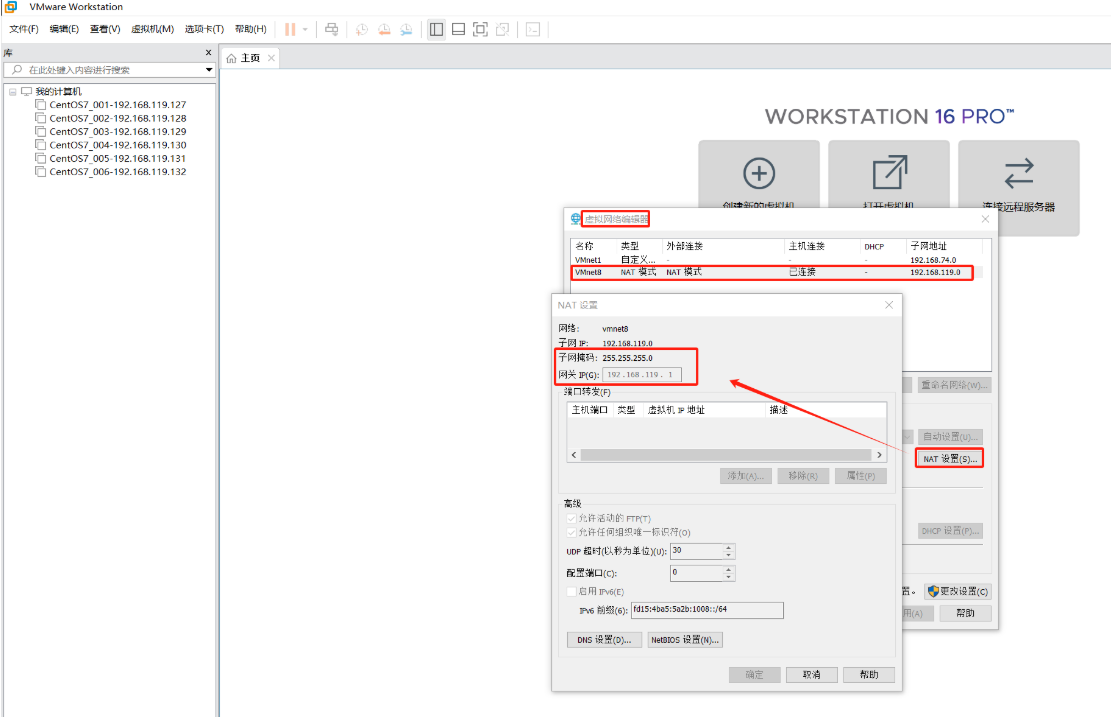Viewport: 1114px width, 720px height.
Task: Click the 移除(R) button
Action: point(803,476)
